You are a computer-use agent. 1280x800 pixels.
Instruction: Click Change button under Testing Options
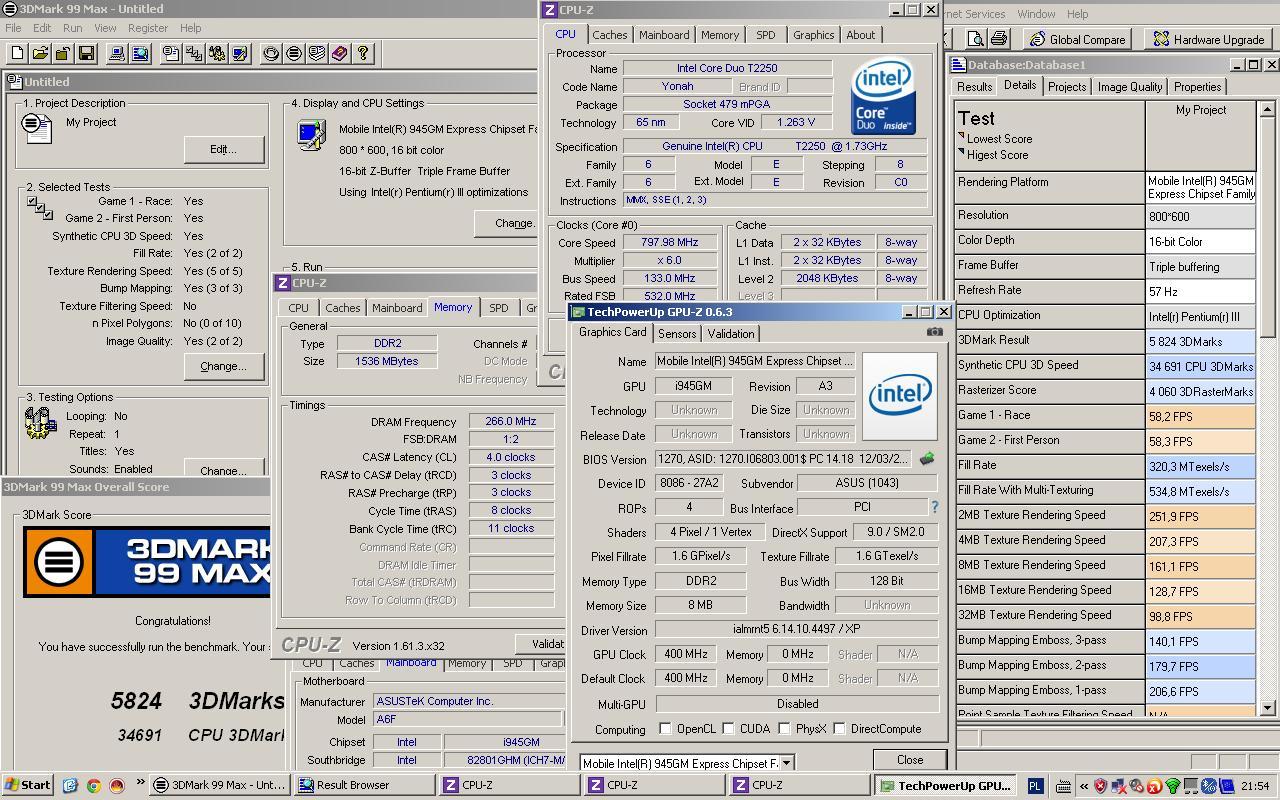coord(223,469)
